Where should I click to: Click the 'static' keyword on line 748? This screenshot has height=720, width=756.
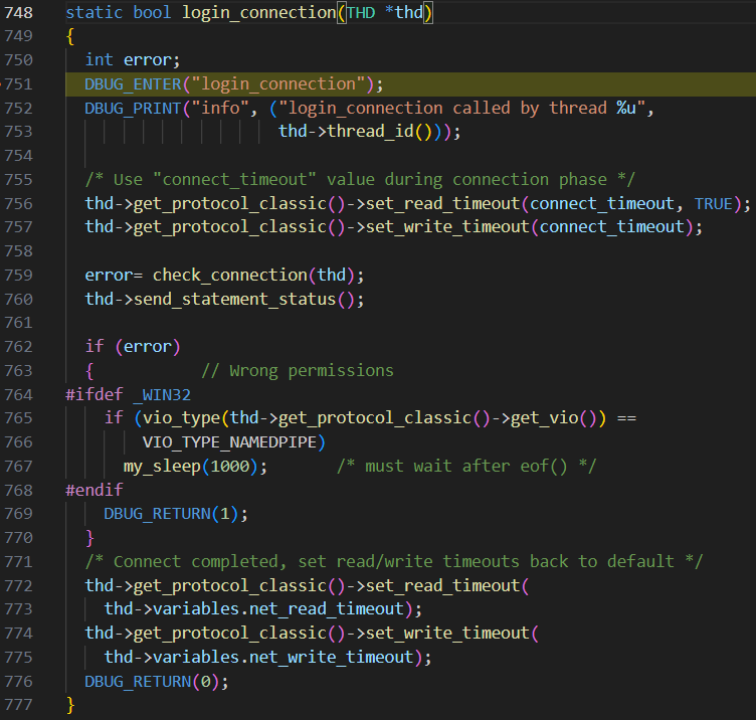click(x=94, y=13)
